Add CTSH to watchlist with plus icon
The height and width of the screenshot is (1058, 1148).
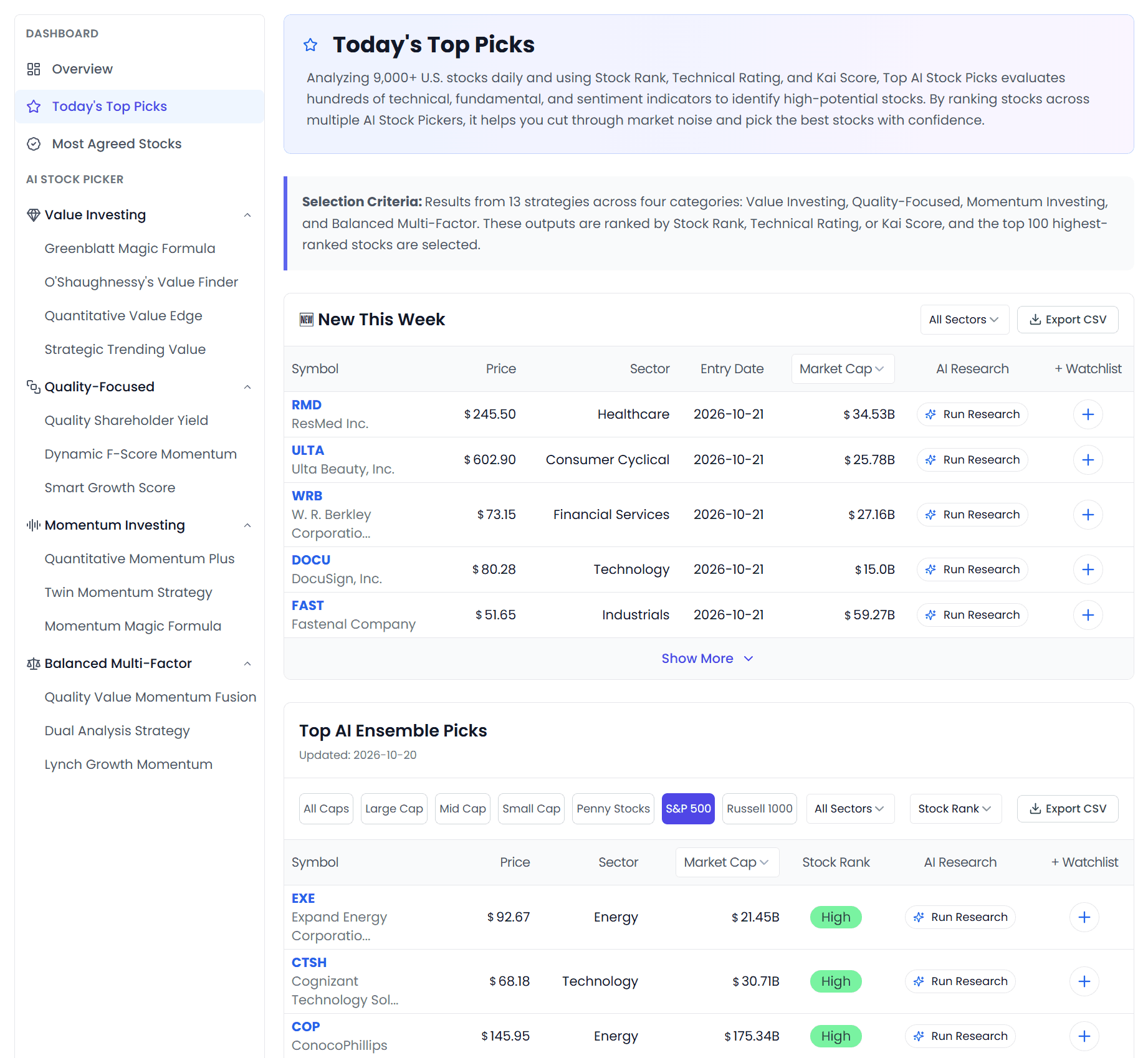[1084, 981]
